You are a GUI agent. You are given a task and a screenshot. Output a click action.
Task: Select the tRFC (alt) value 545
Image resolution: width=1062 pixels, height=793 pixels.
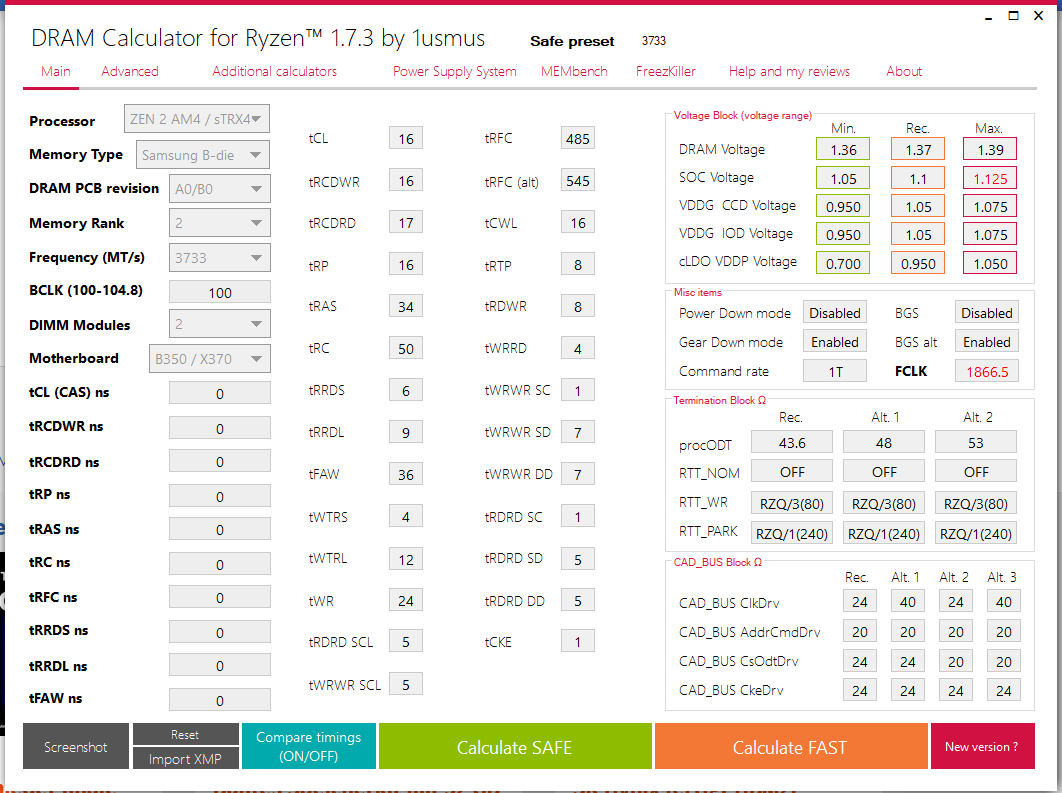click(578, 180)
